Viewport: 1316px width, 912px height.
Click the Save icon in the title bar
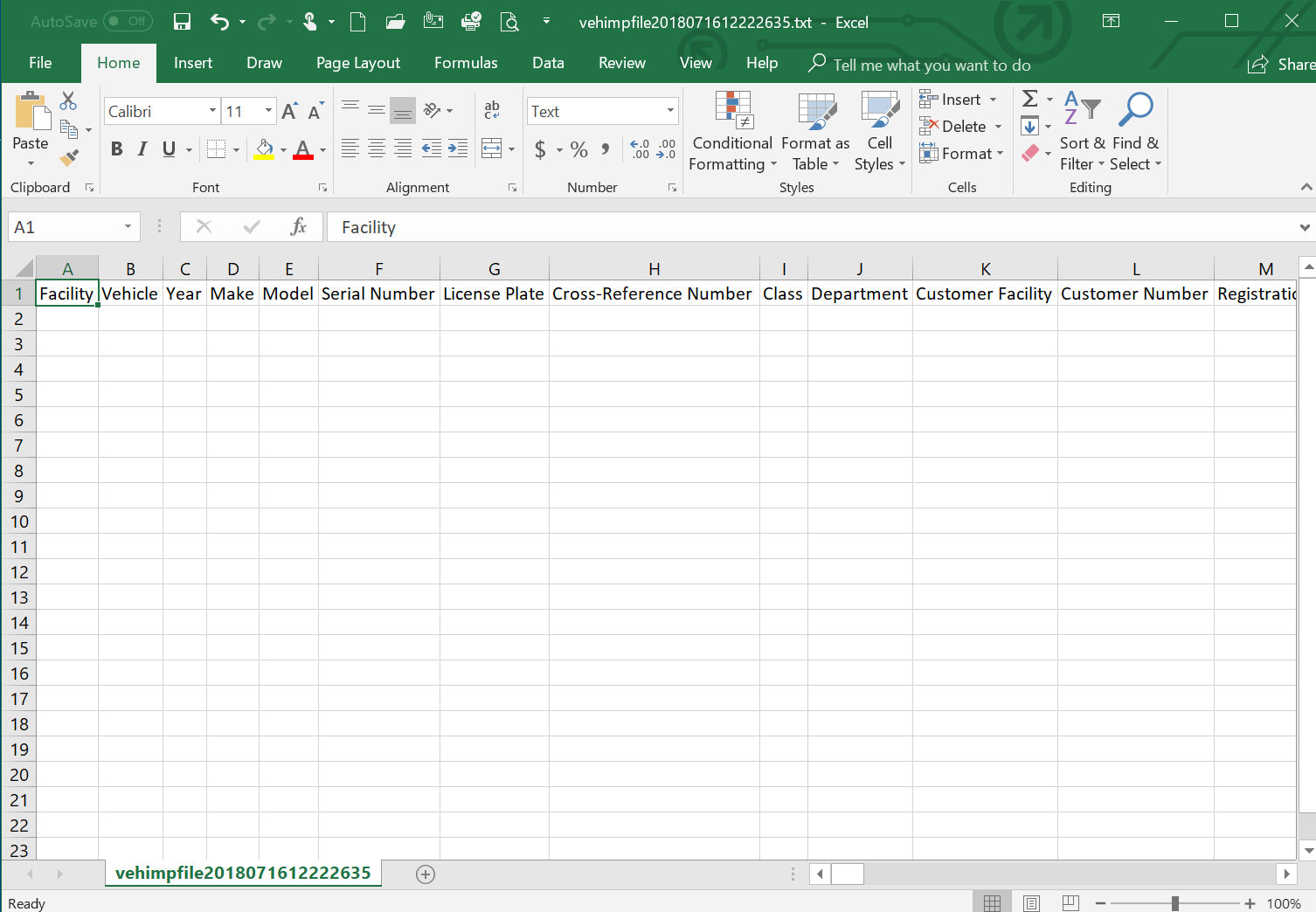point(182,22)
